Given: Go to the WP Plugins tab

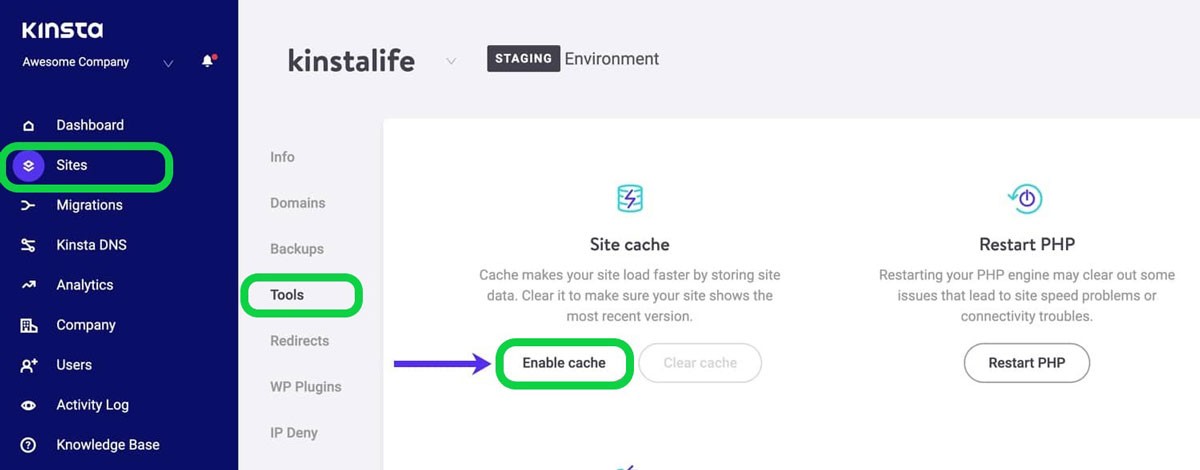Looking at the screenshot, I should coord(305,387).
